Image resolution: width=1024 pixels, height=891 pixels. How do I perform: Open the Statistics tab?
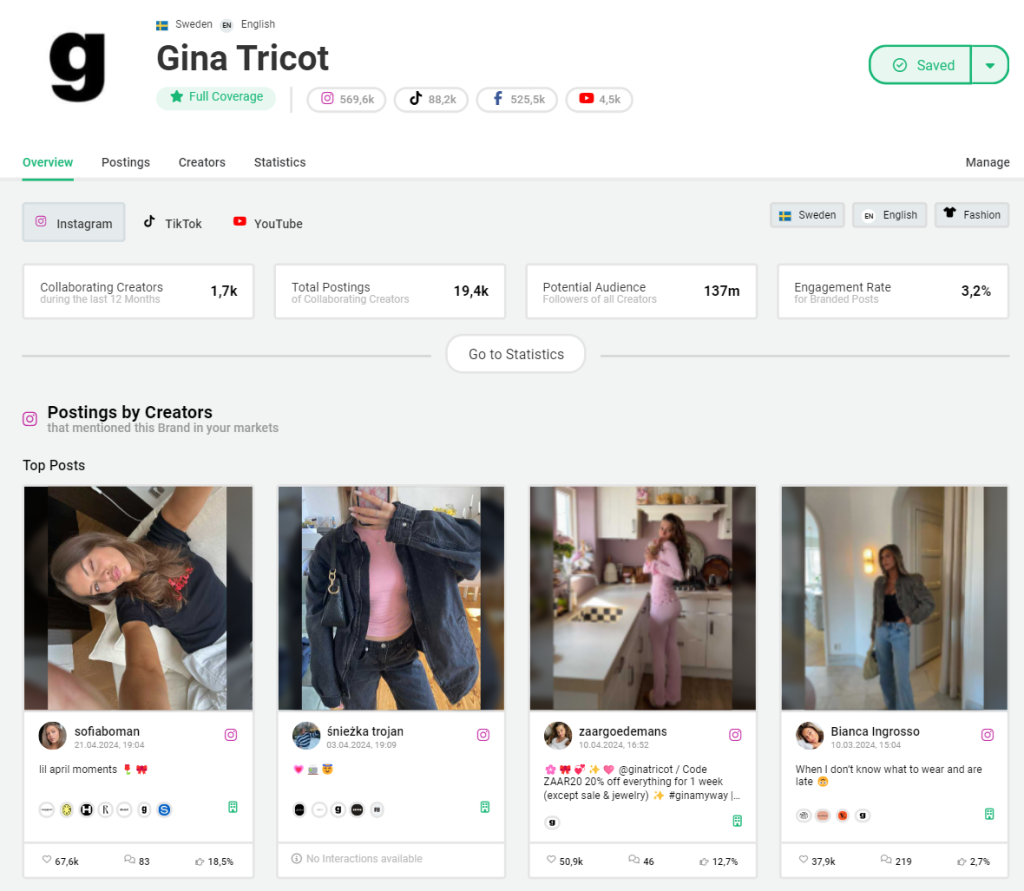[x=279, y=162]
